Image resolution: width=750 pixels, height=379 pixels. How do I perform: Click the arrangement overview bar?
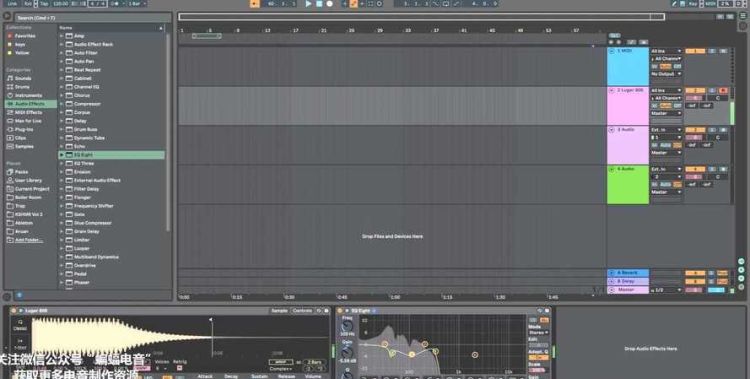pyautogui.click(x=421, y=17)
